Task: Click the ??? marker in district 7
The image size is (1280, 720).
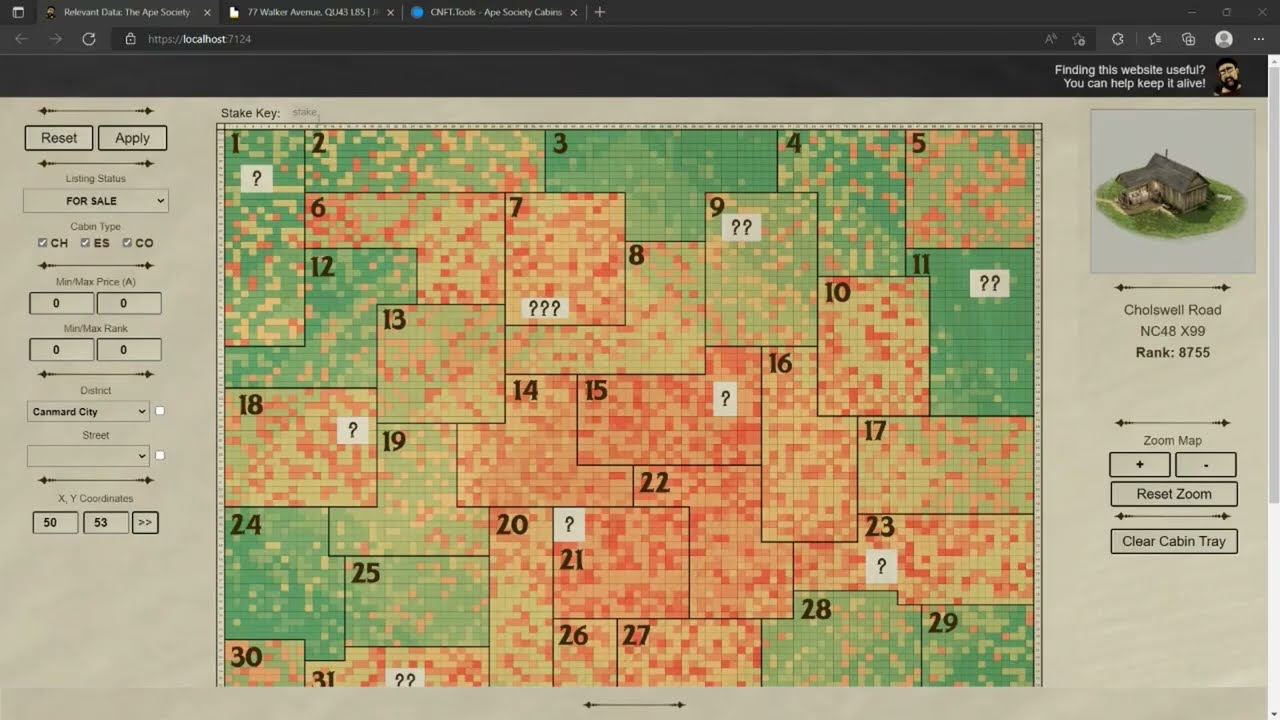Action: pos(544,308)
